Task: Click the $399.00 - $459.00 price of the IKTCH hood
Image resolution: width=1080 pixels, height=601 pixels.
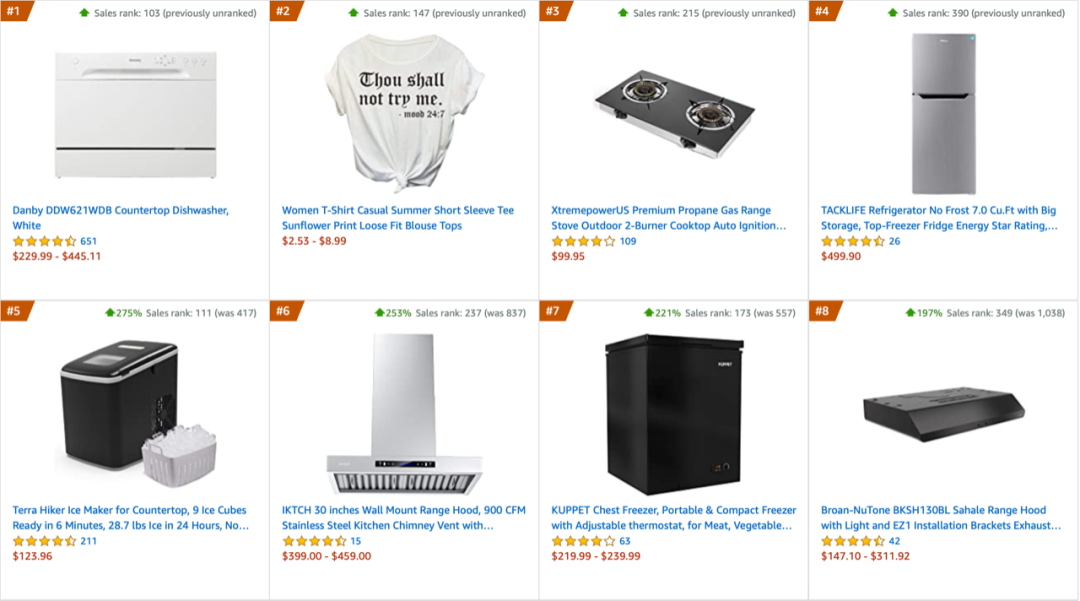Action: tap(326, 556)
